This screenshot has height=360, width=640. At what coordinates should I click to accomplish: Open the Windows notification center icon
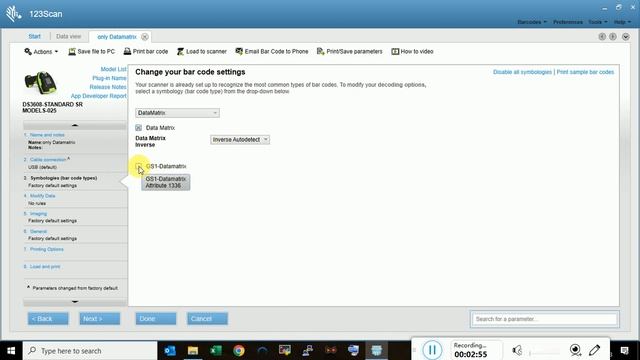624,351
